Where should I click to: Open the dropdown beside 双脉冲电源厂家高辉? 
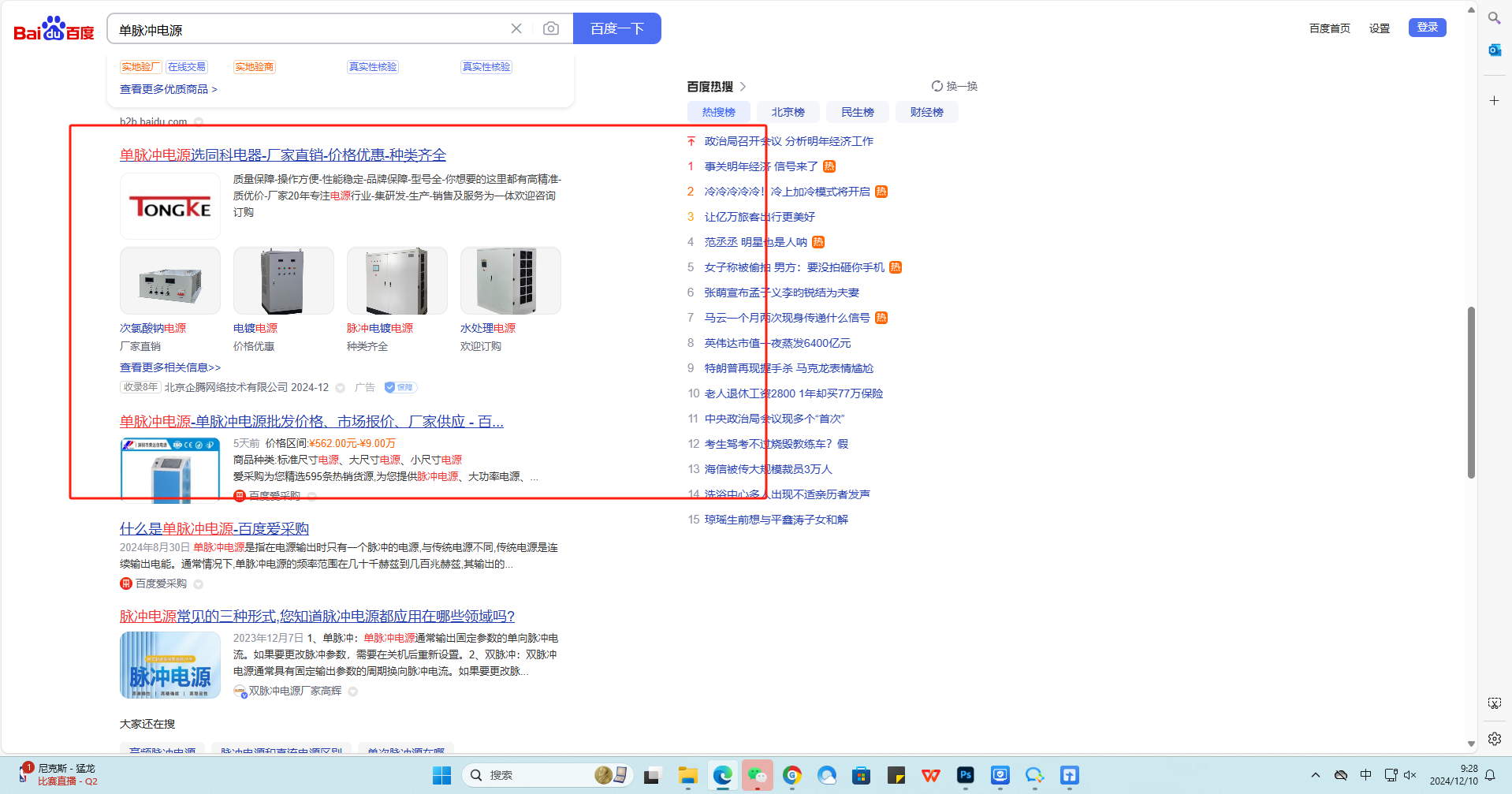tap(353, 691)
